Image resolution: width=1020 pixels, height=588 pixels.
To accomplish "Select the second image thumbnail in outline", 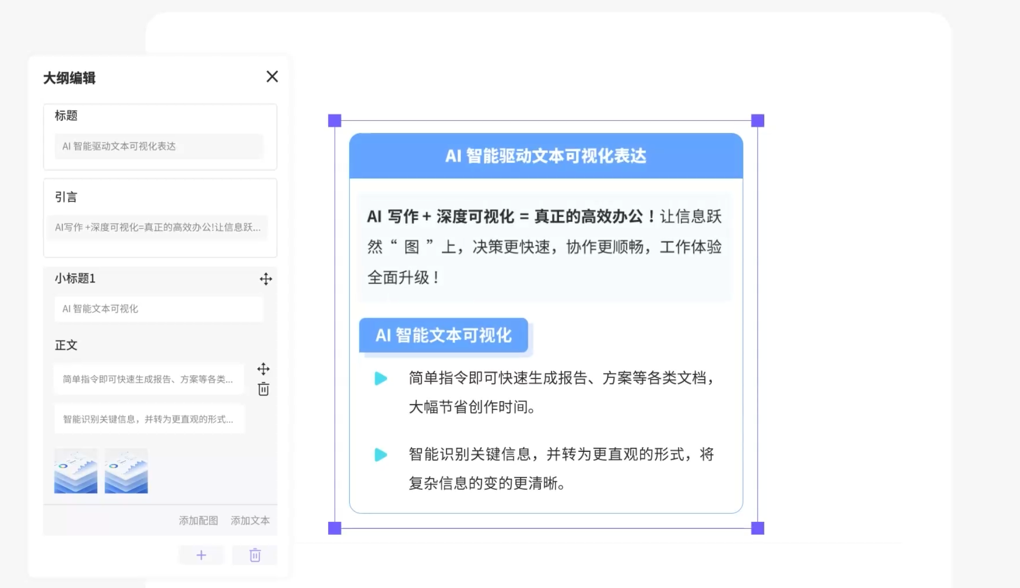I will (x=126, y=471).
